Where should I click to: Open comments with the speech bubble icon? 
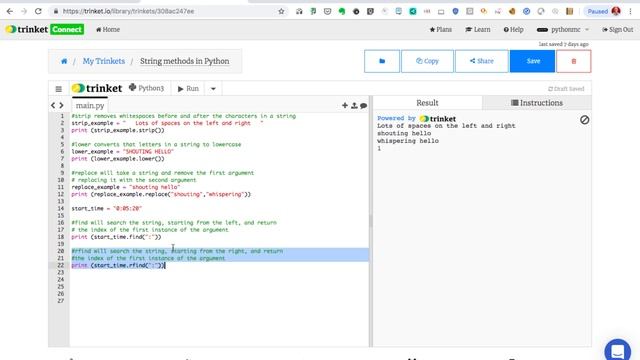point(363,106)
